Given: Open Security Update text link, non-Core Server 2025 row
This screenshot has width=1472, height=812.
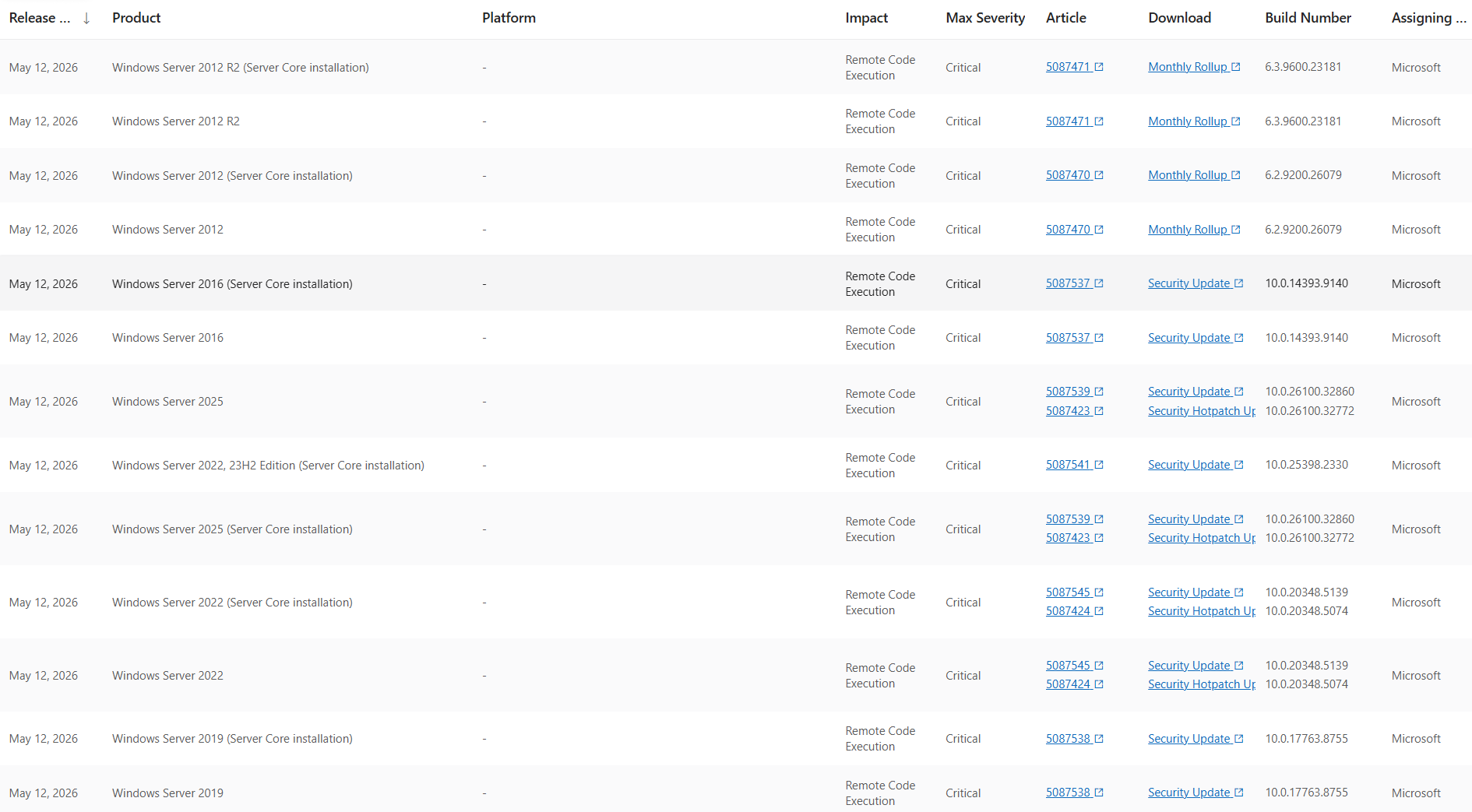Looking at the screenshot, I should (x=1189, y=392).
